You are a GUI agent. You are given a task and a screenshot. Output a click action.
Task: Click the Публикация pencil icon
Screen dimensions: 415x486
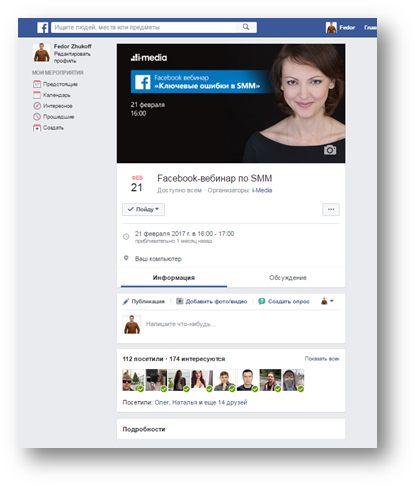click(126, 302)
